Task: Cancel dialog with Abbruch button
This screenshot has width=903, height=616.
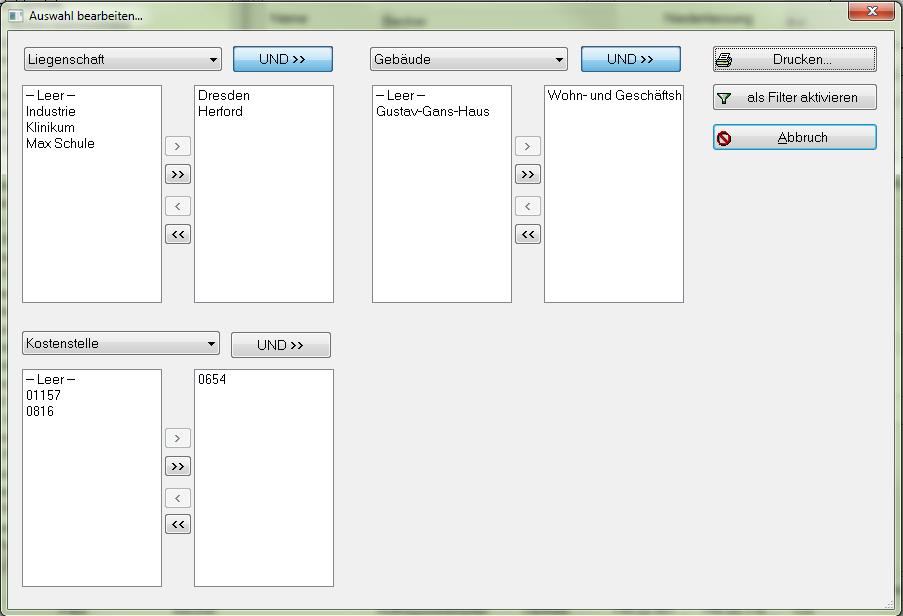Action: pyautogui.click(x=795, y=137)
